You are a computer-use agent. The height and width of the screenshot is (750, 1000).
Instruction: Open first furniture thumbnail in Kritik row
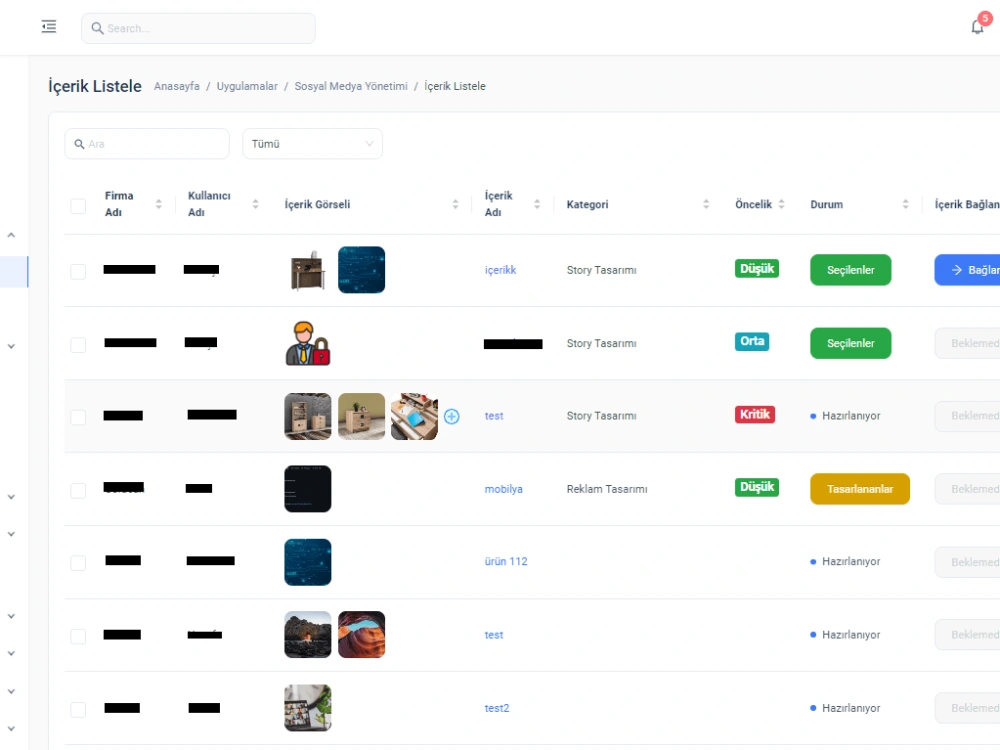tap(308, 416)
